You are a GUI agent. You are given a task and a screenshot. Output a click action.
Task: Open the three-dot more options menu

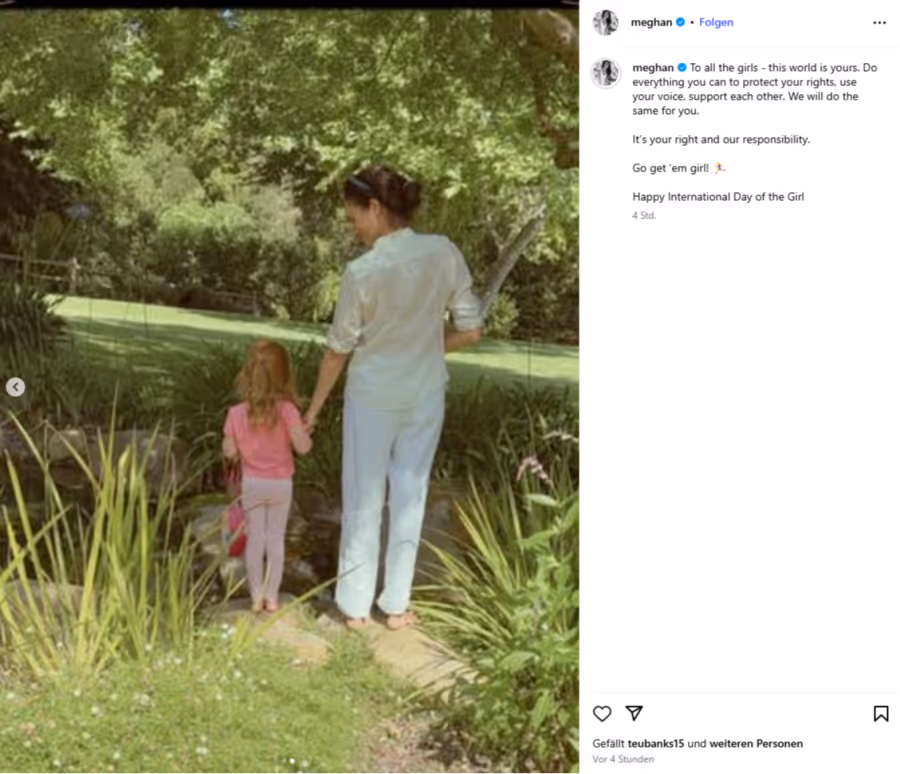pyautogui.click(x=879, y=22)
